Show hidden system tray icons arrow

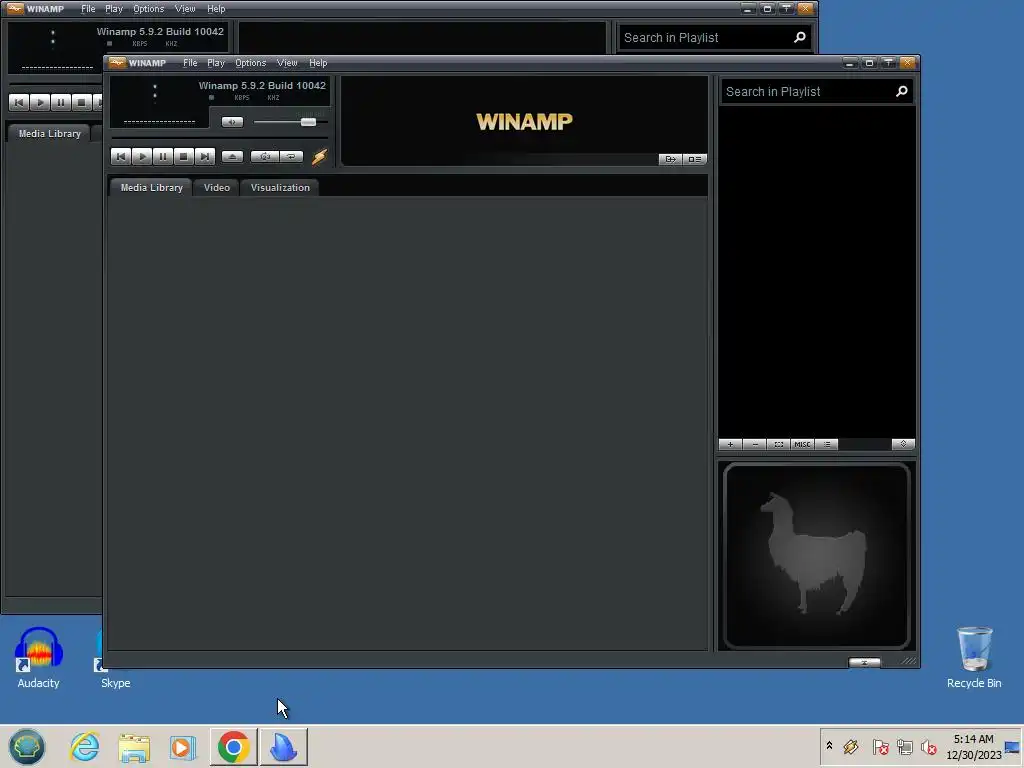pos(829,746)
